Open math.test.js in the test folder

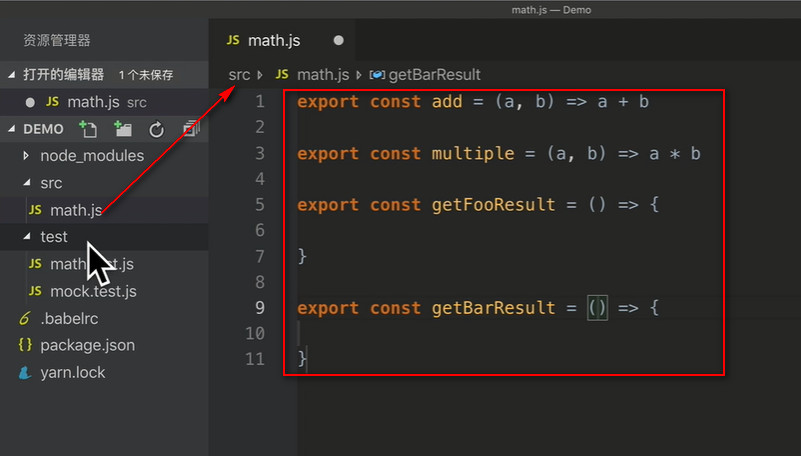click(x=104, y=264)
